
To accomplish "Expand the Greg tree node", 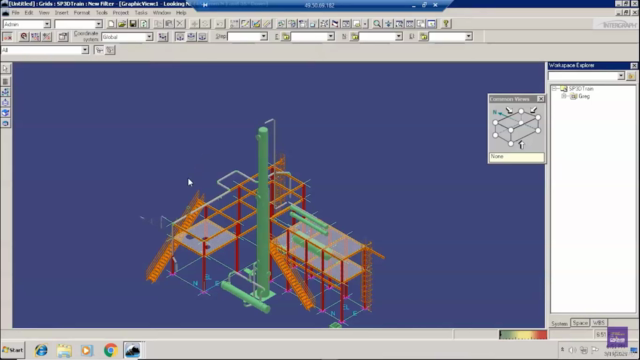I will click(x=564, y=96).
